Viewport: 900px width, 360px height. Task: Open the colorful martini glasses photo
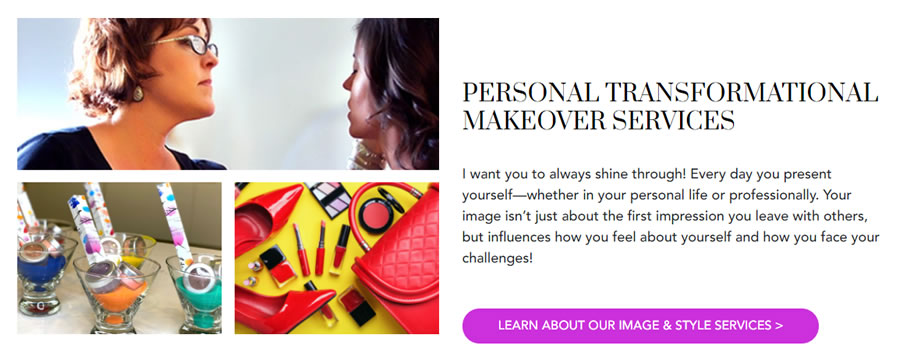(119, 258)
